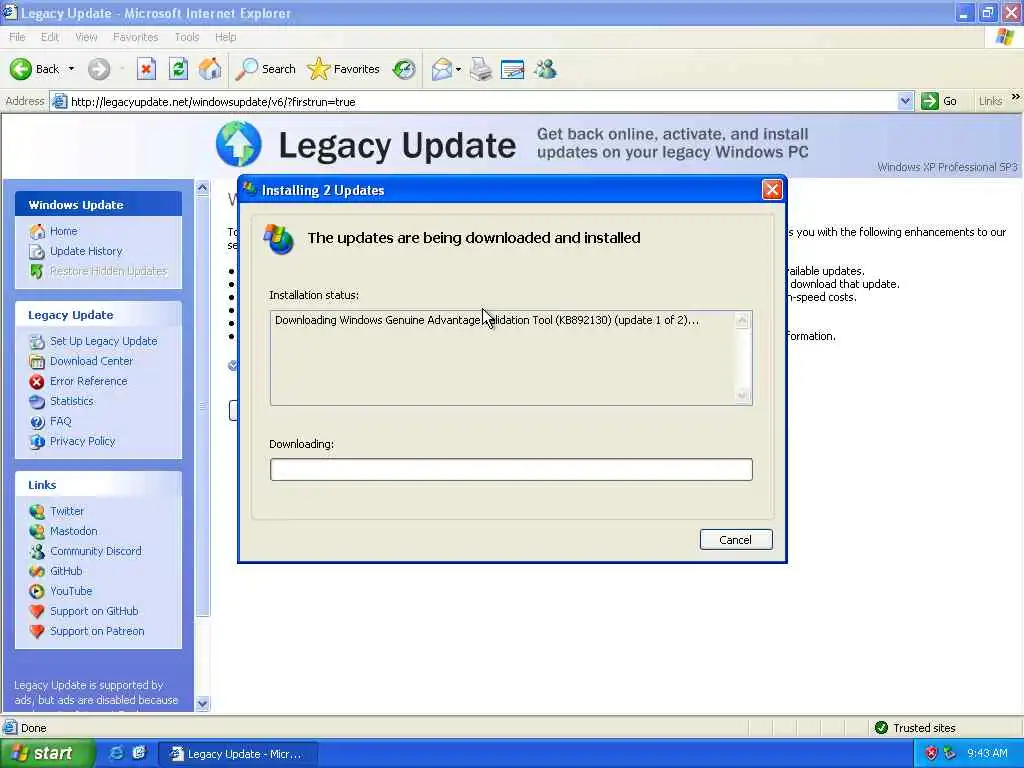Click the Trusted sites status indicator
This screenshot has width=1024, height=768.
pyautogui.click(x=916, y=728)
